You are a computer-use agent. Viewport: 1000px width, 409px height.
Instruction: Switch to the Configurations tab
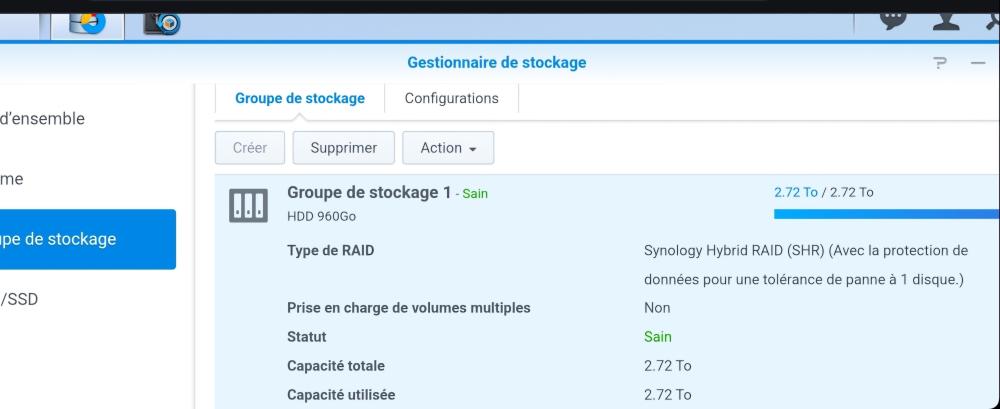click(451, 99)
